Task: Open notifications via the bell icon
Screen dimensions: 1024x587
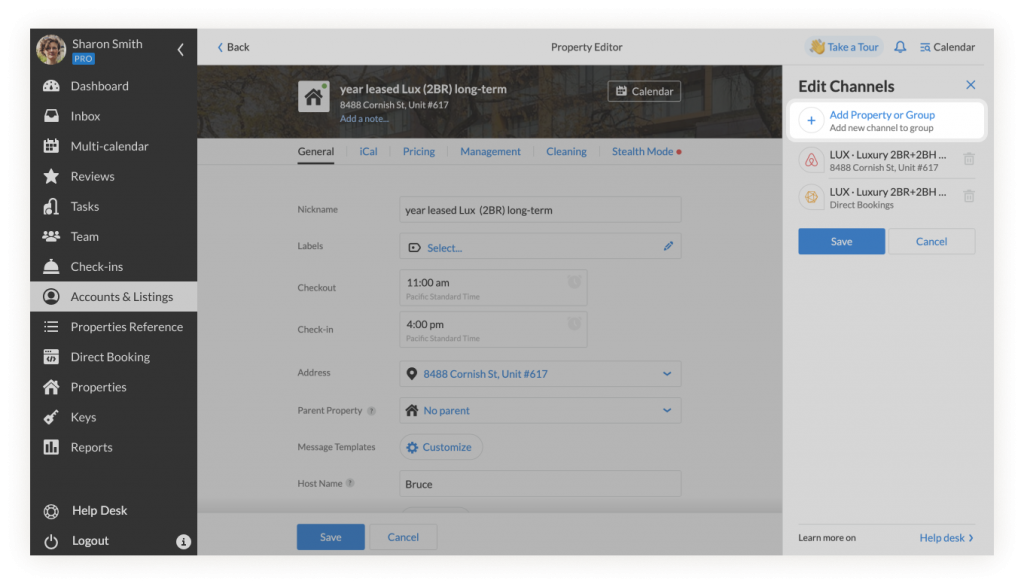Action: tap(901, 46)
